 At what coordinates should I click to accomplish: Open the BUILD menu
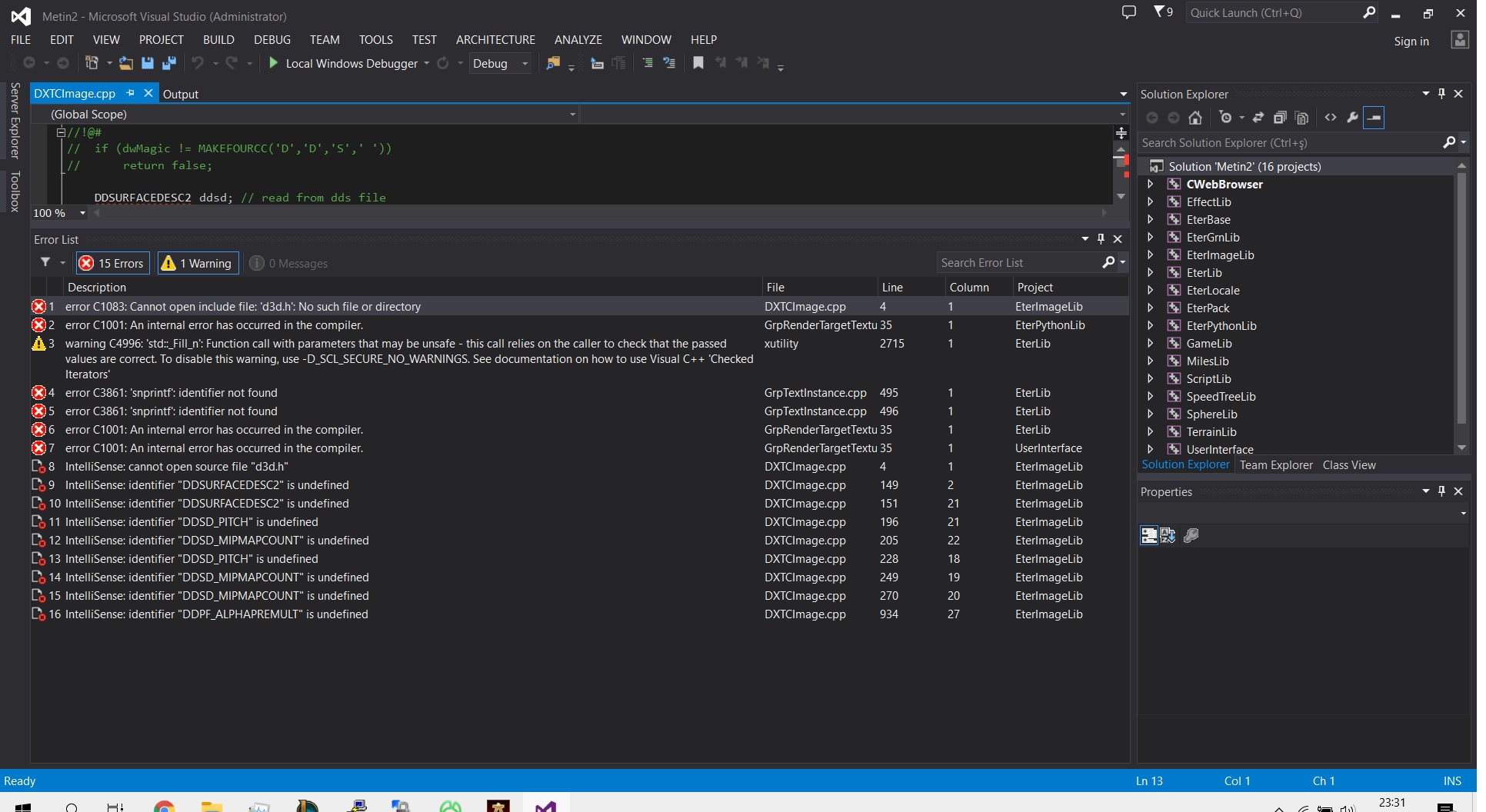tap(218, 39)
